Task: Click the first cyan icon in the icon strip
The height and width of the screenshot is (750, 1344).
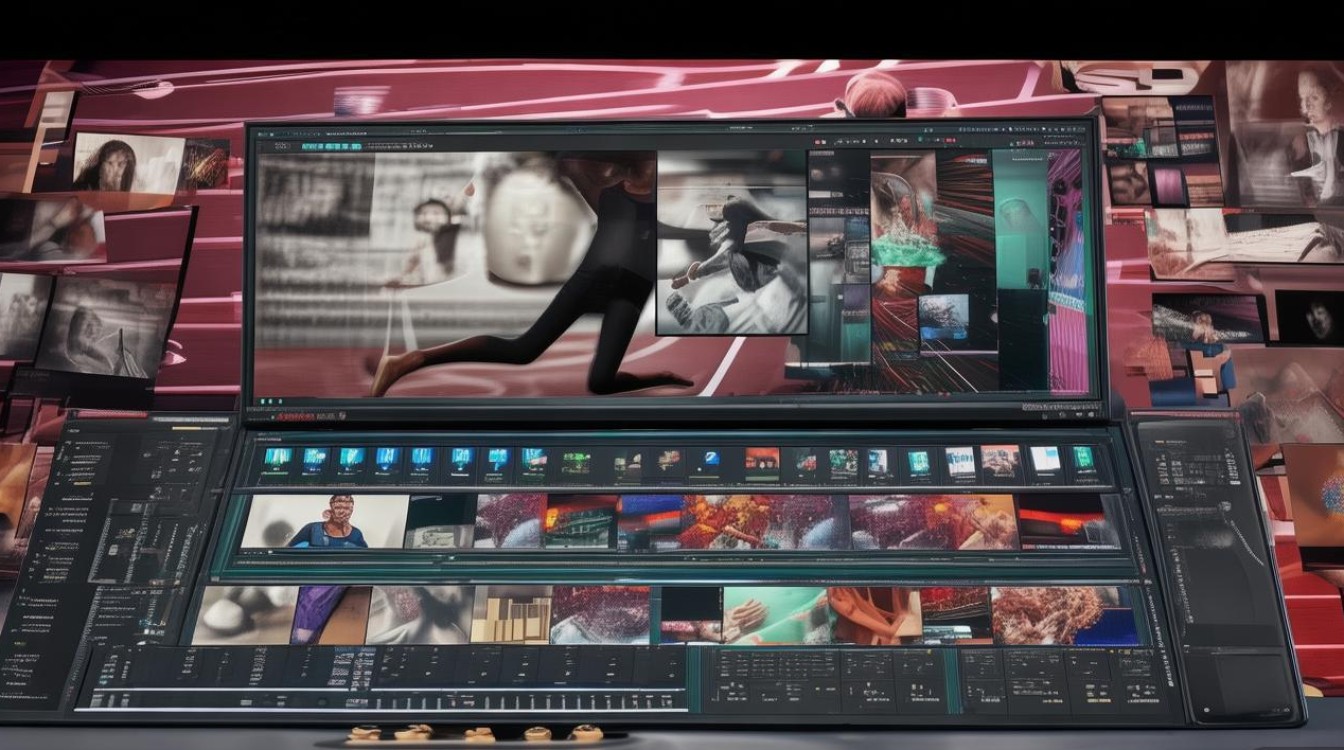Action: click(x=277, y=459)
